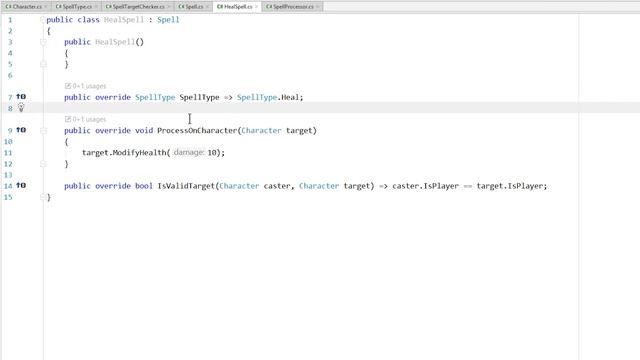The width and height of the screenshot is (640, 360).
Task: Click the override gutter icon on line 14
Action: pos(21,186)
